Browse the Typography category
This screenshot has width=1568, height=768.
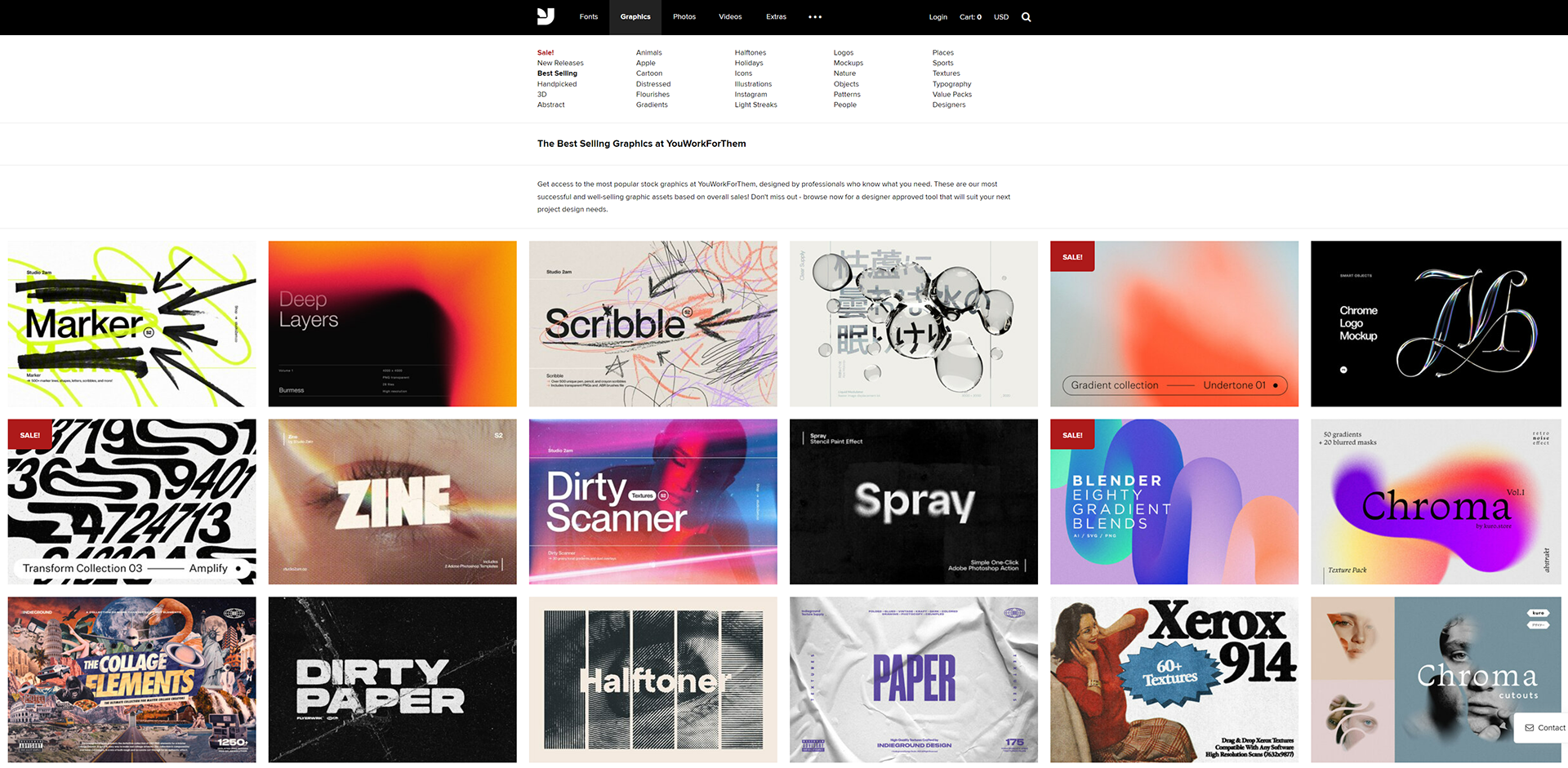[x=952, y=84]
